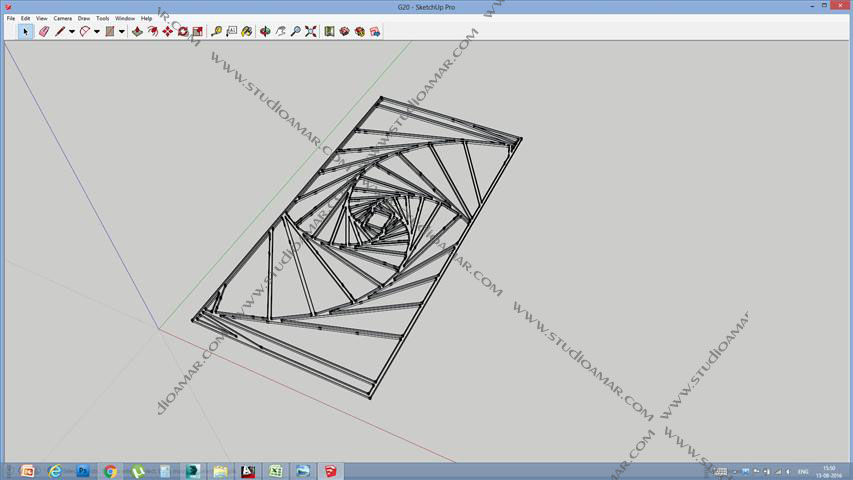Open uTorrent from the taskbar
Screen dimensions: 853x480
(138, 471)
